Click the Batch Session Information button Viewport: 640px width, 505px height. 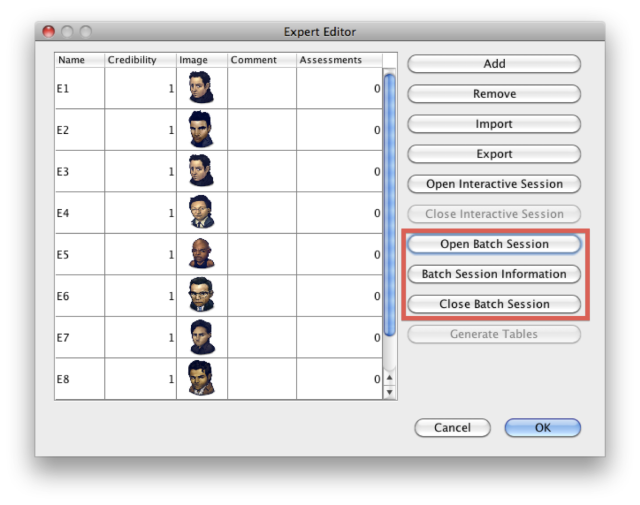point(494,274)
